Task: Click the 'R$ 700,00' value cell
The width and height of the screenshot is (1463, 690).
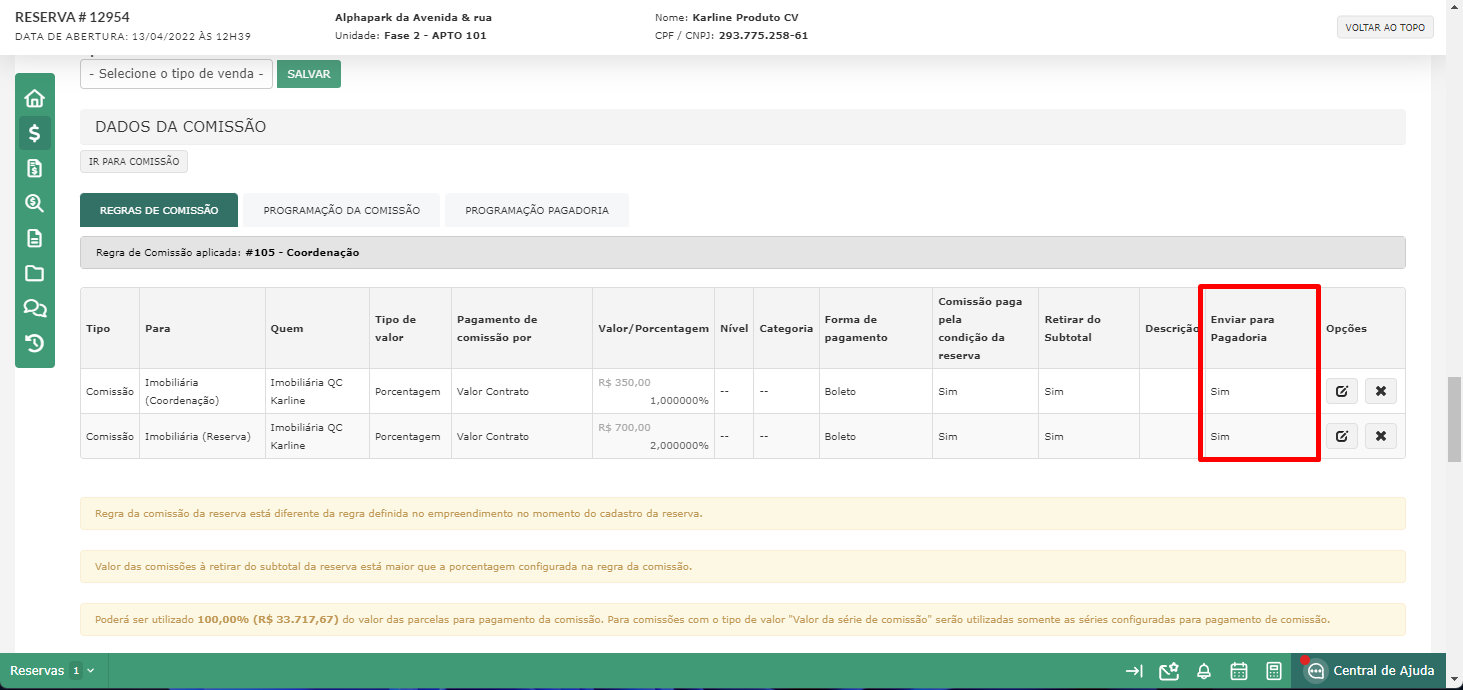Action: pos(624,427)
